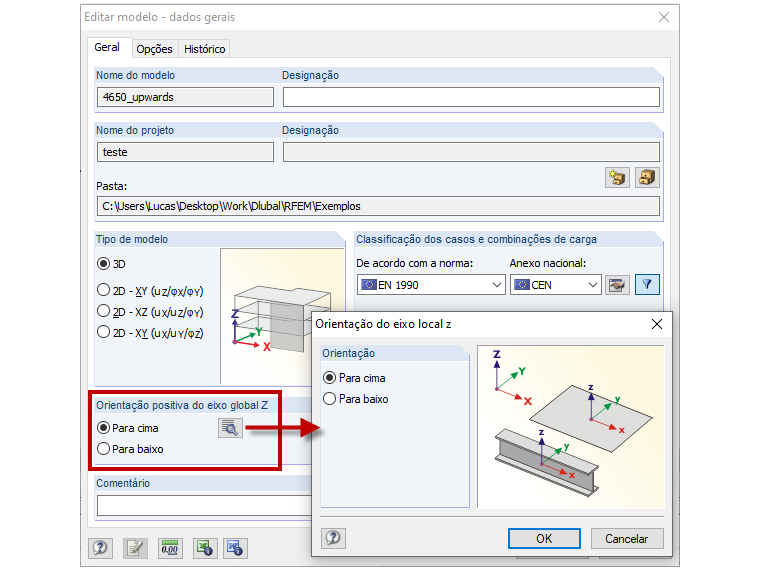Open help in the main dialog
Image resolution: width=760 pixels, height=570 pixels.
coord(100,548)
